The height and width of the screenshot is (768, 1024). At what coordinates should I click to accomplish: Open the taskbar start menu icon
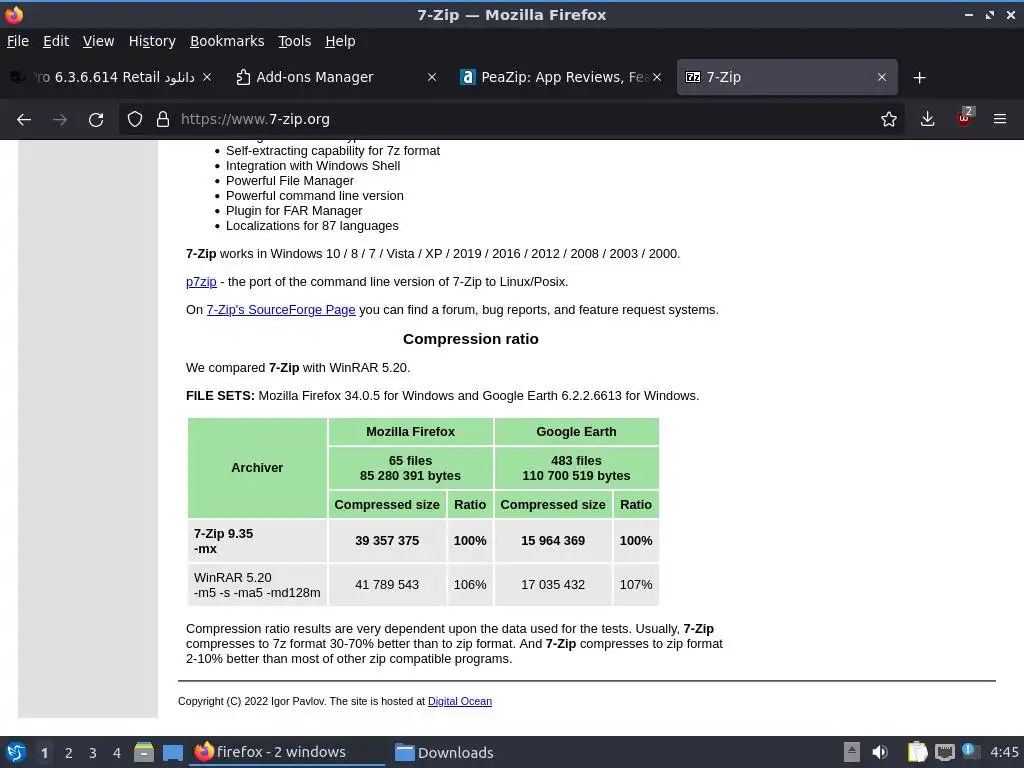[x=16, y=752]
